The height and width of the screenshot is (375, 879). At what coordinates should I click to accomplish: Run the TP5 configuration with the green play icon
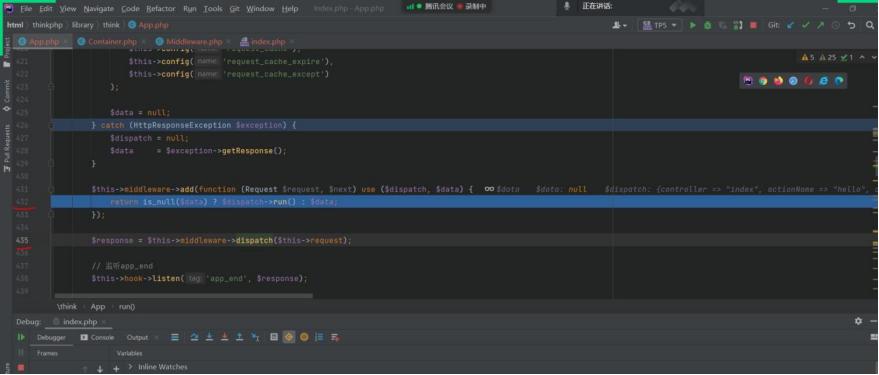tap(693, 25)
